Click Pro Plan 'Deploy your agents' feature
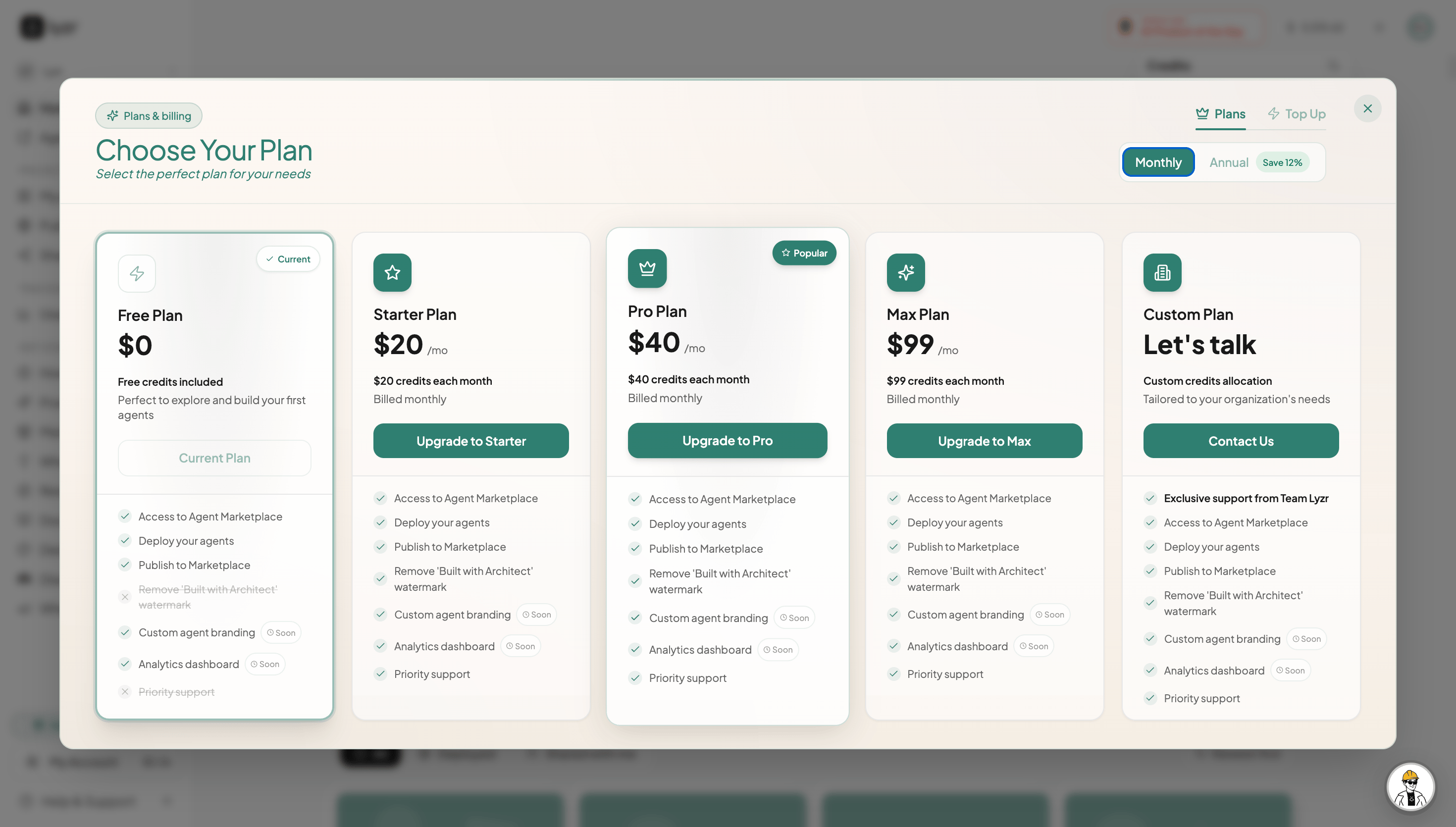Viewport: 1456px width, 827px height. tap(697, 524)
